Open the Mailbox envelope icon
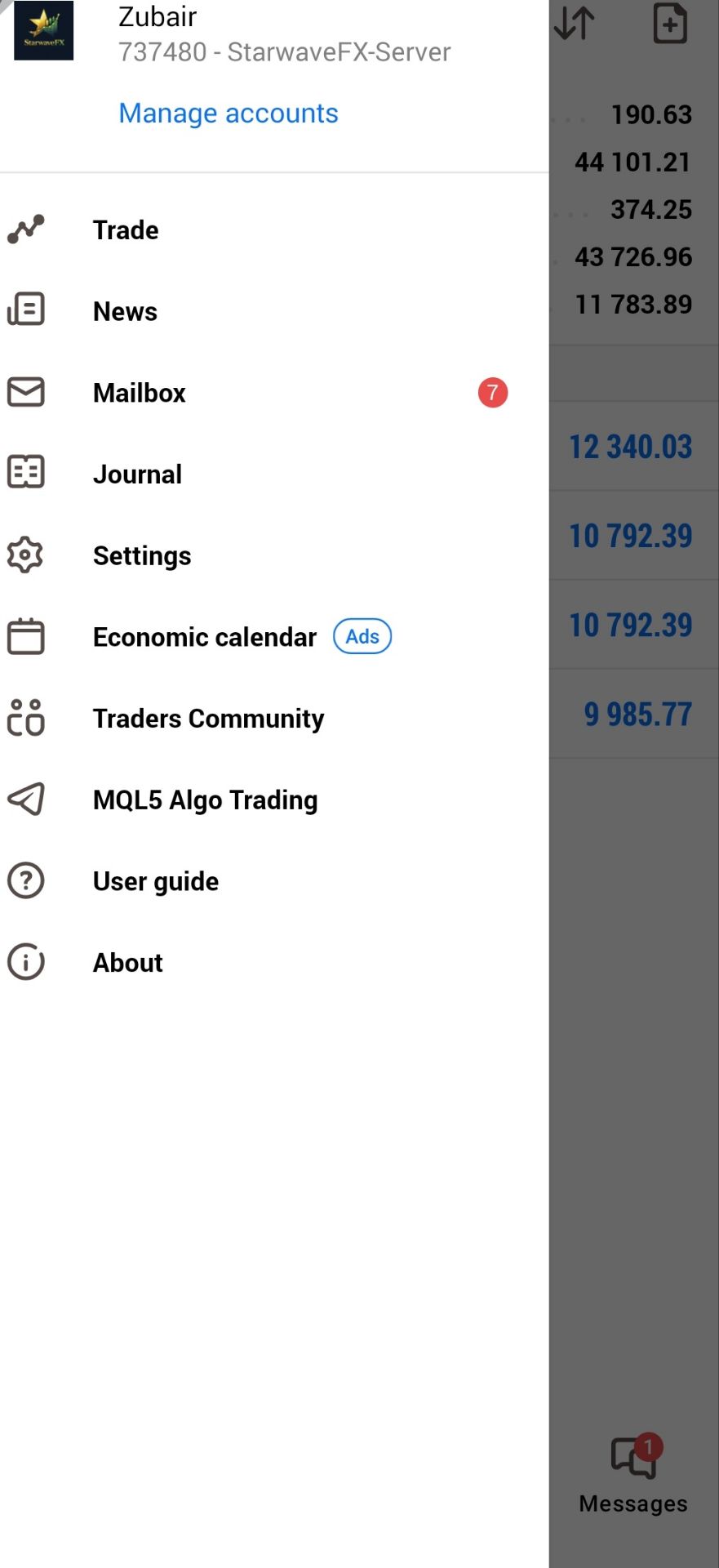The height and width of the screenshot is (1568, 719). 25,391
